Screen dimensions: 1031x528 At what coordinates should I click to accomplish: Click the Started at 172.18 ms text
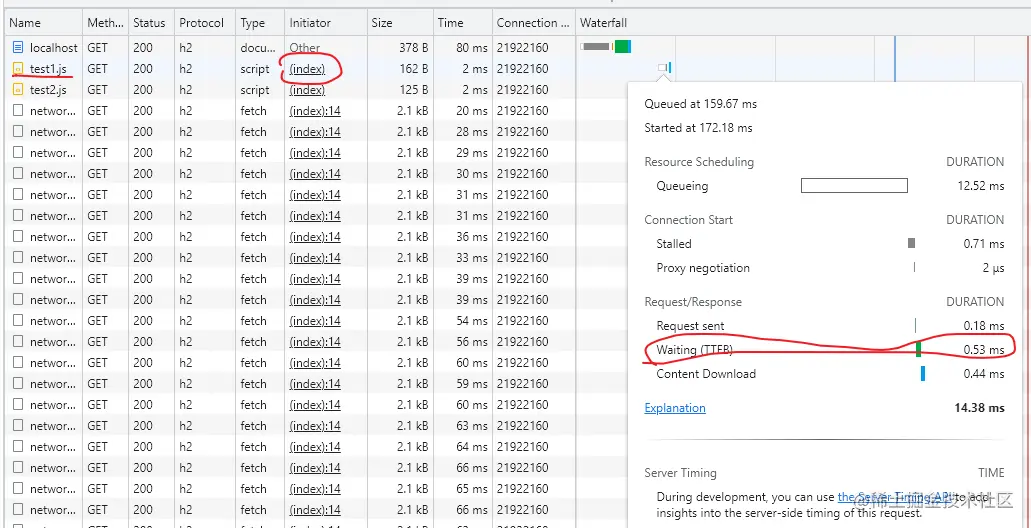[x=698, y=128]
